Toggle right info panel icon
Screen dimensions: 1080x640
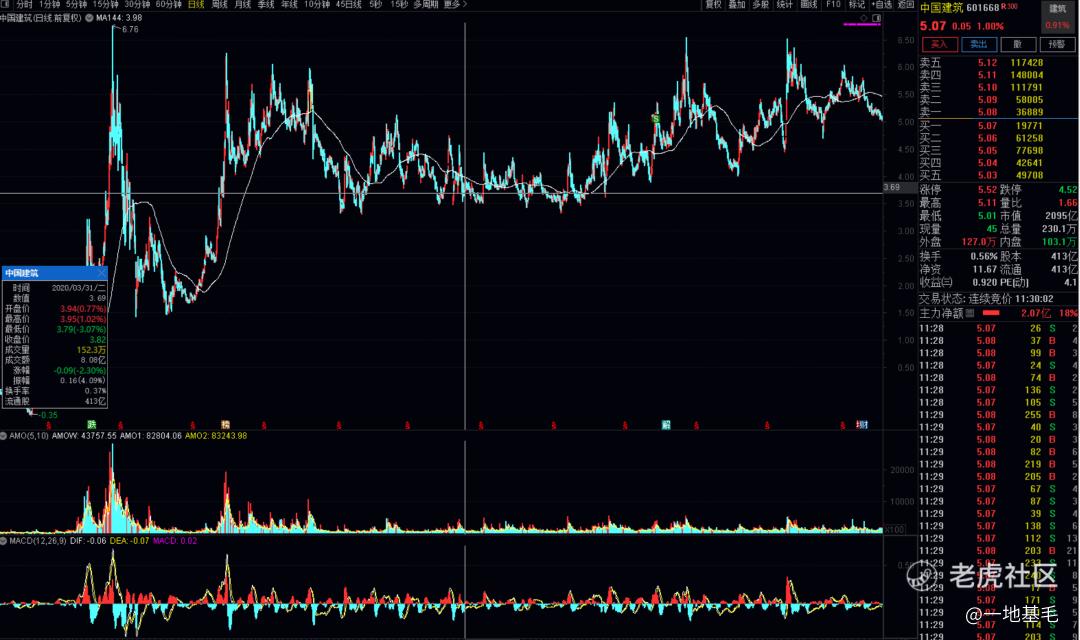pos(877,18)
